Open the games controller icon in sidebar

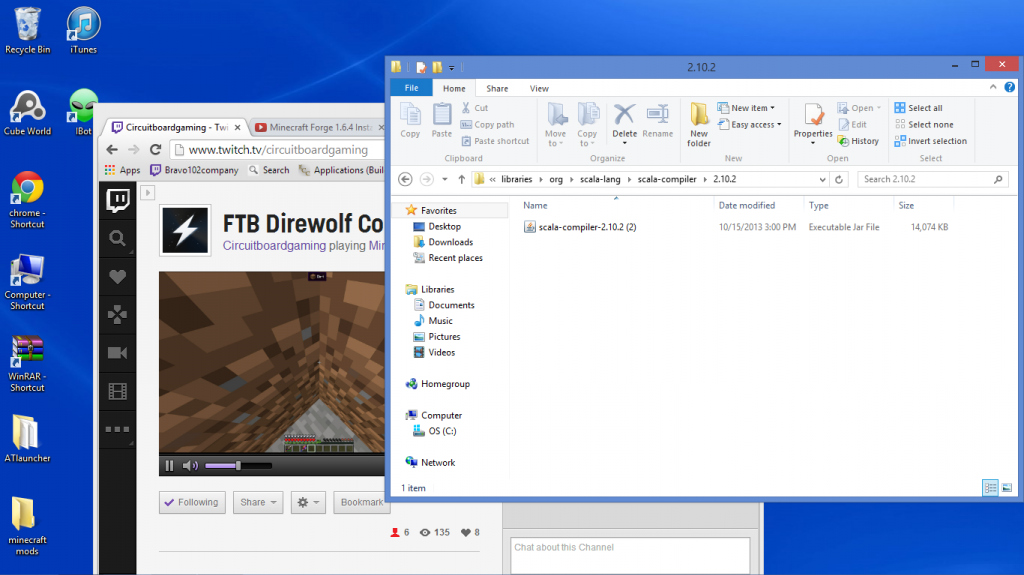[117, 315]
